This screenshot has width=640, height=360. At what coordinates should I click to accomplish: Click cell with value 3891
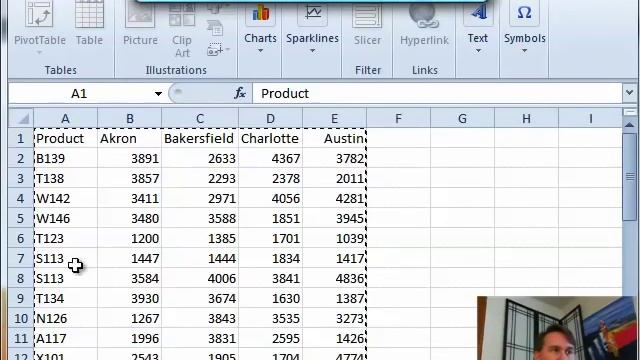coord(129,158)
